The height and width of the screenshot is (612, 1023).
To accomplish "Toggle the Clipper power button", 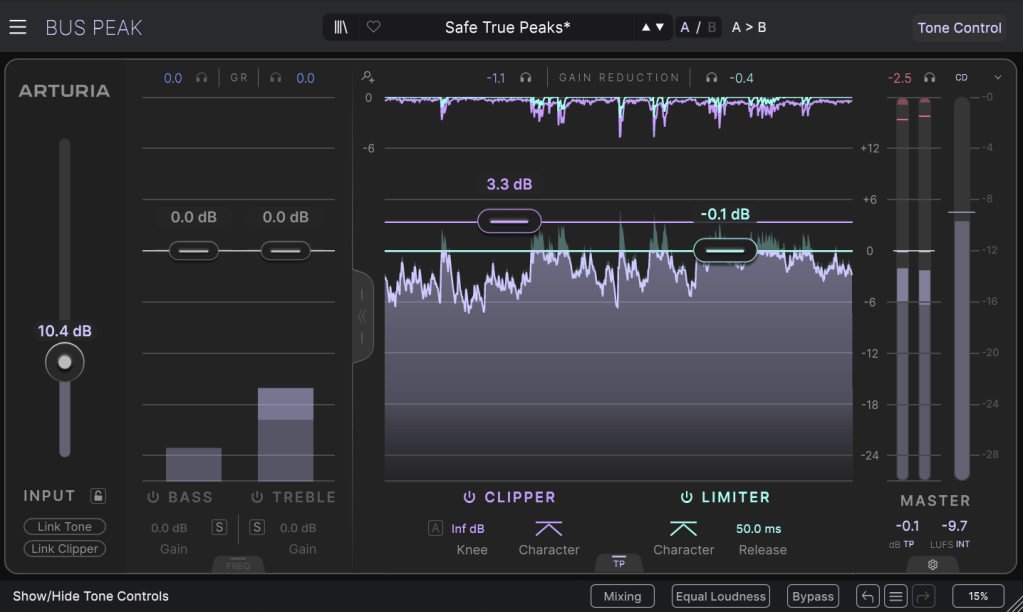I will click(x=469, y=497).
